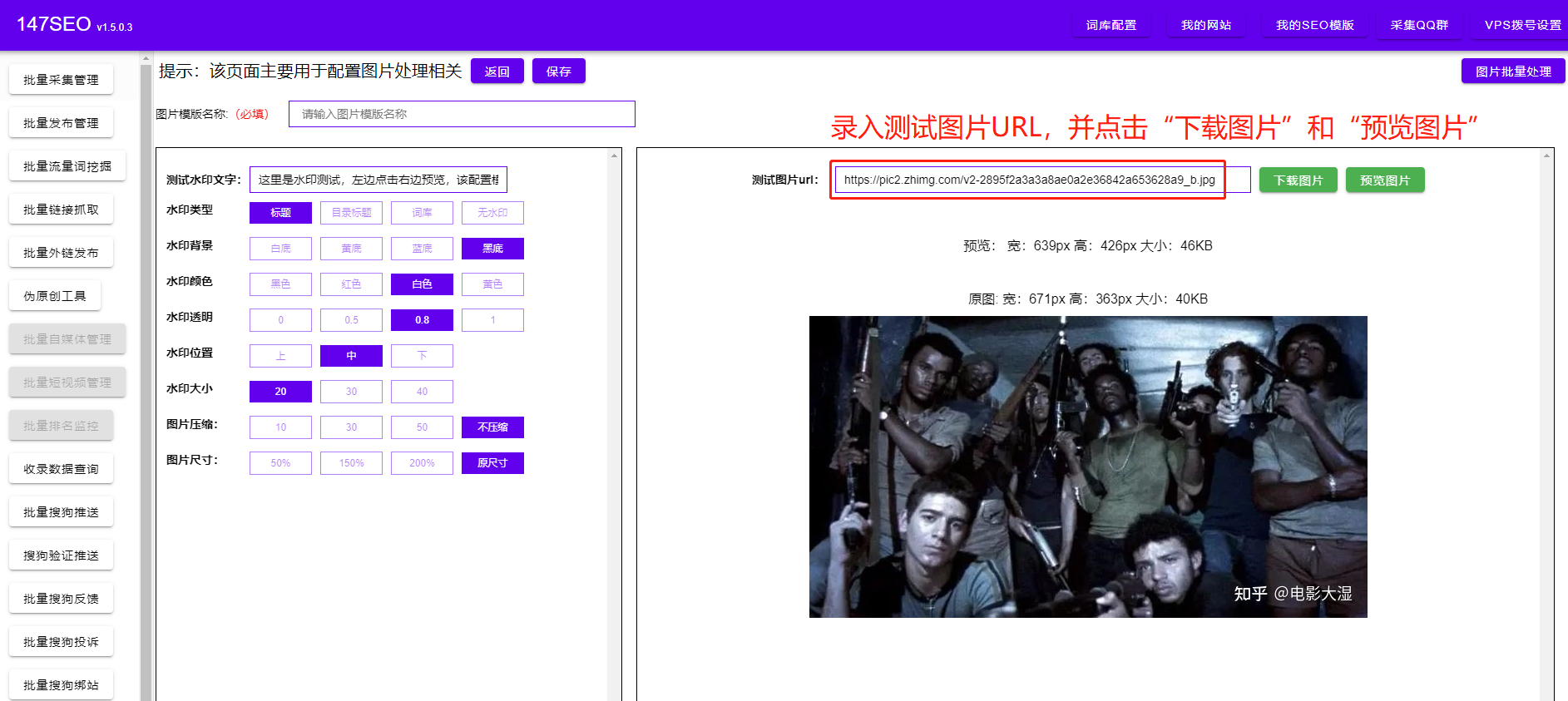Set 图片尺寸 to 150%
Image resolution: width=1568 pixels, height=701 pixels.
351,463
